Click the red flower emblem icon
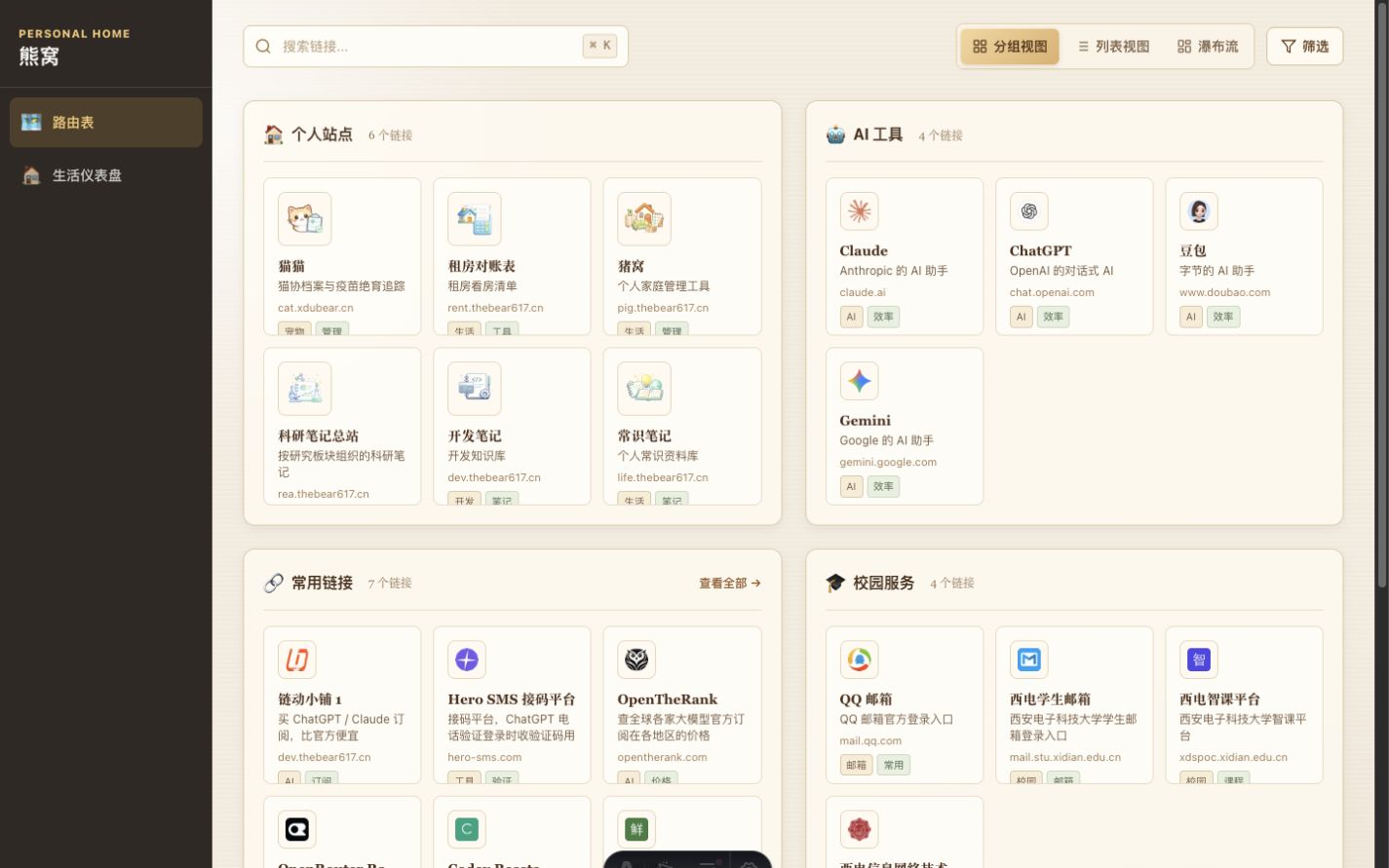Image resolution: width=1389 pixels, height=868 pixels. (x=859, y=829)
